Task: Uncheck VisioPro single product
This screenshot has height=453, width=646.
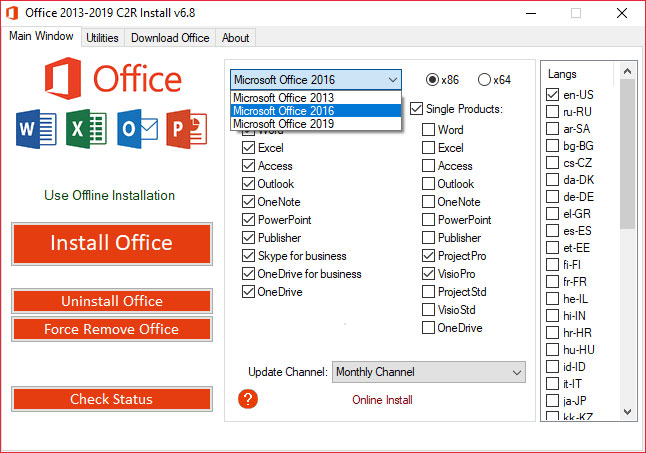Action: [428, 274]
